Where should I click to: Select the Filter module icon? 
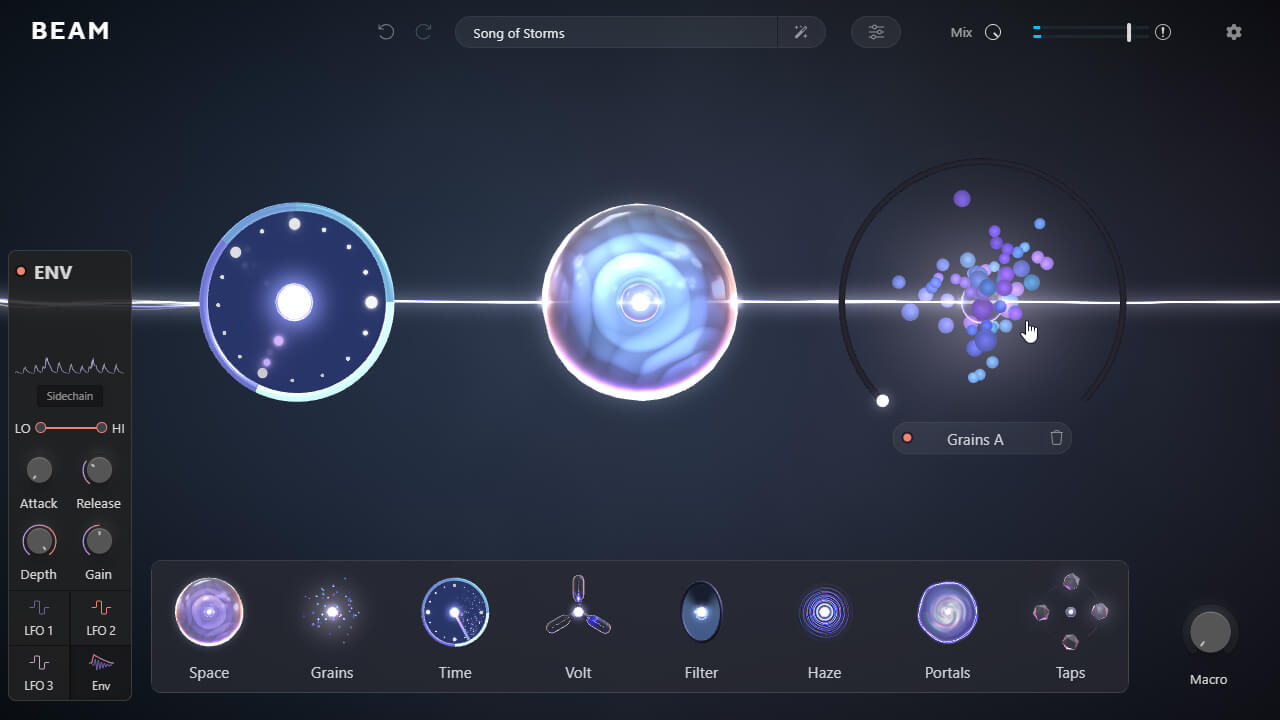click(x=701, y=612)
